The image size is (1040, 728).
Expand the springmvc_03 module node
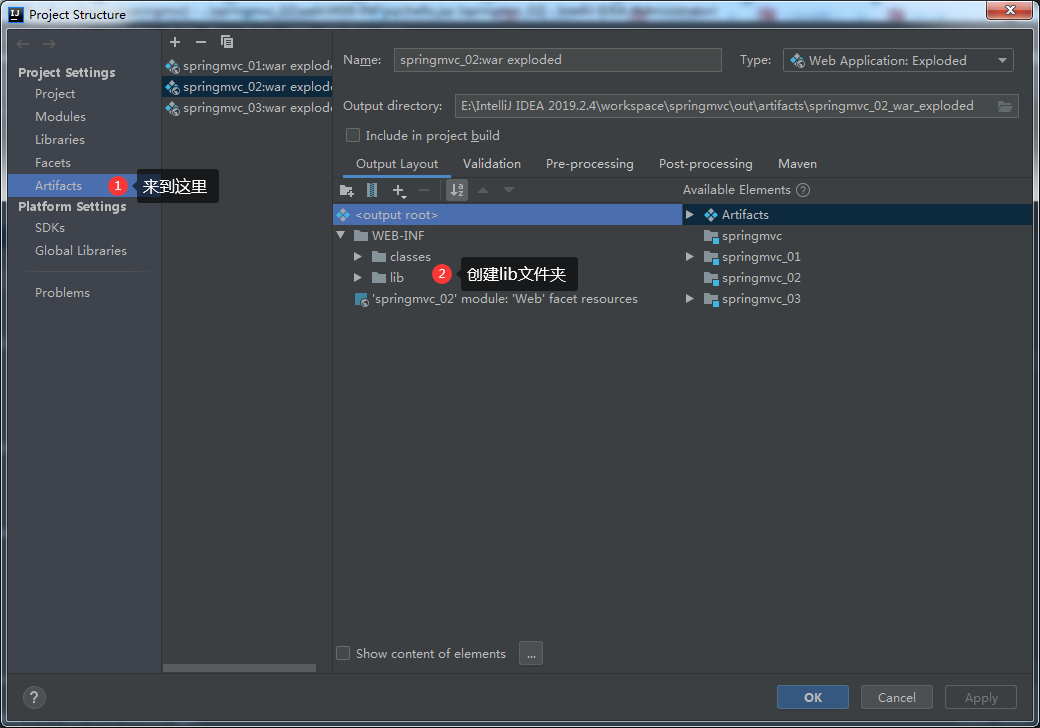point(690,299)
